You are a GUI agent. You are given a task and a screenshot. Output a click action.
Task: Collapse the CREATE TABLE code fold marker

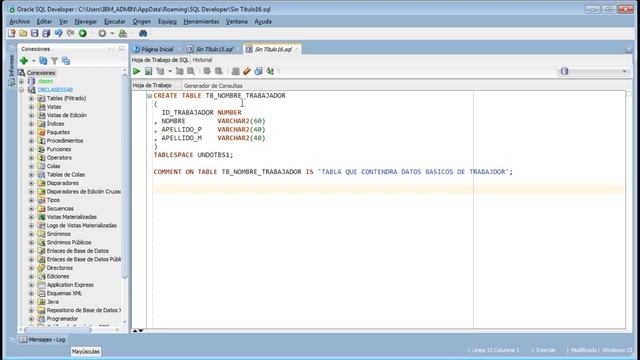149,96
